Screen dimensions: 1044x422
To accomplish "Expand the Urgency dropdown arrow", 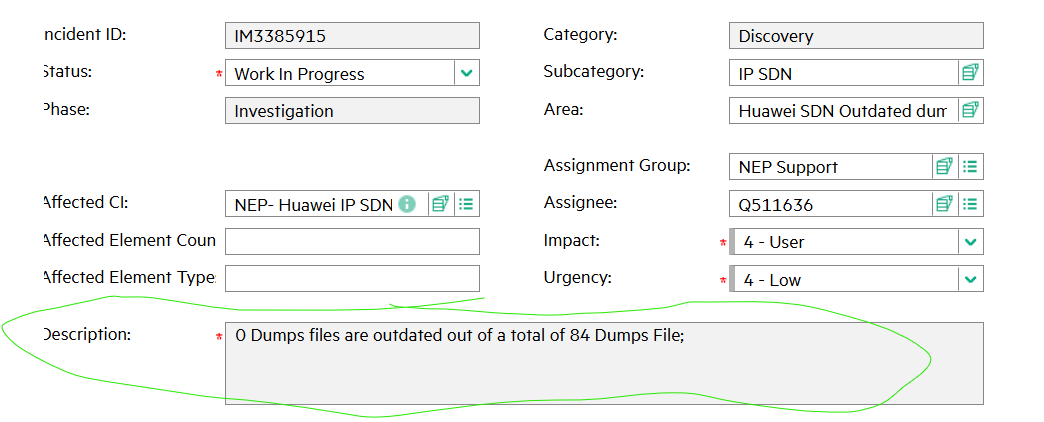I will 970,280.
